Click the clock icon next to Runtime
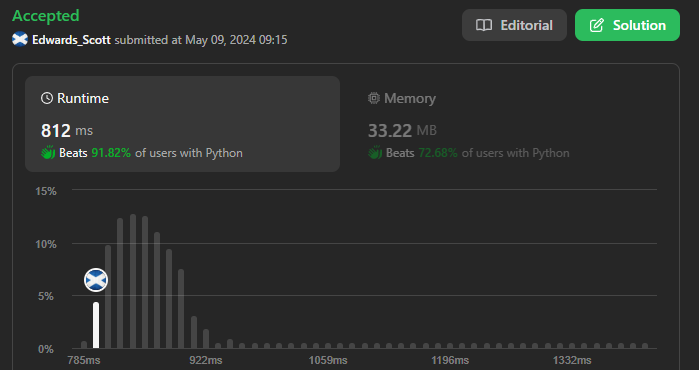 point(47,98)
